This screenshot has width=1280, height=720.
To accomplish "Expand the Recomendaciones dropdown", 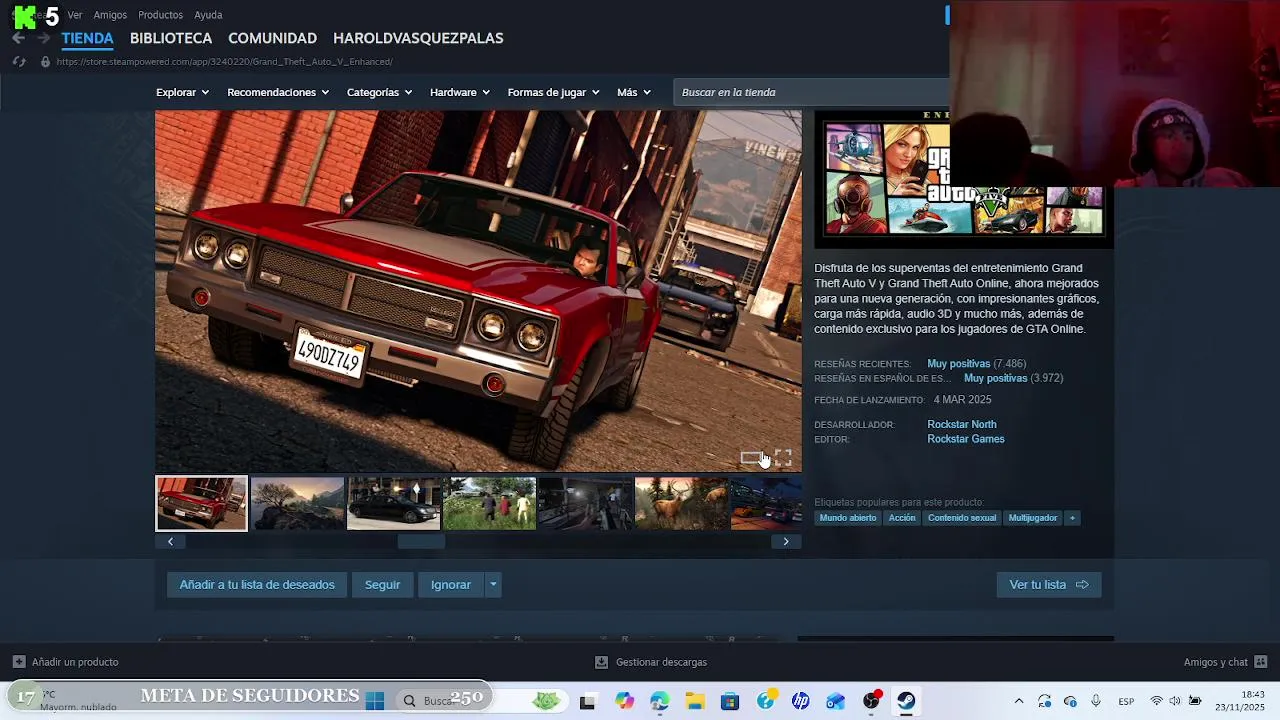I will [277, 92].
